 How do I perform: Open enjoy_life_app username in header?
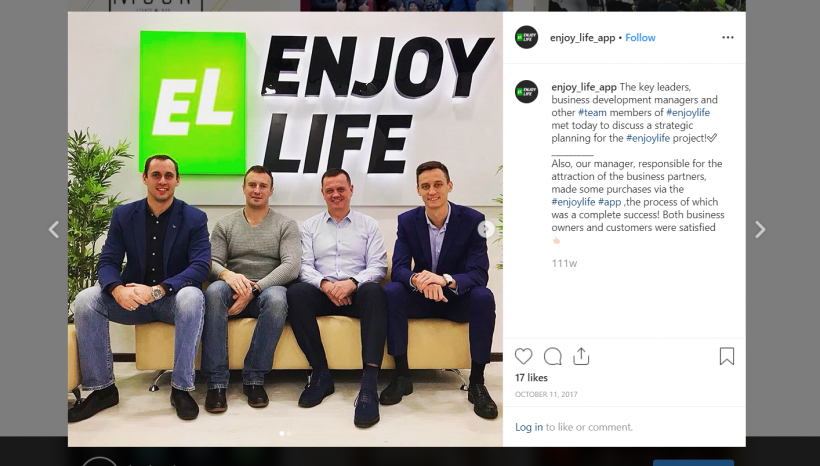[x=582, y=38]
